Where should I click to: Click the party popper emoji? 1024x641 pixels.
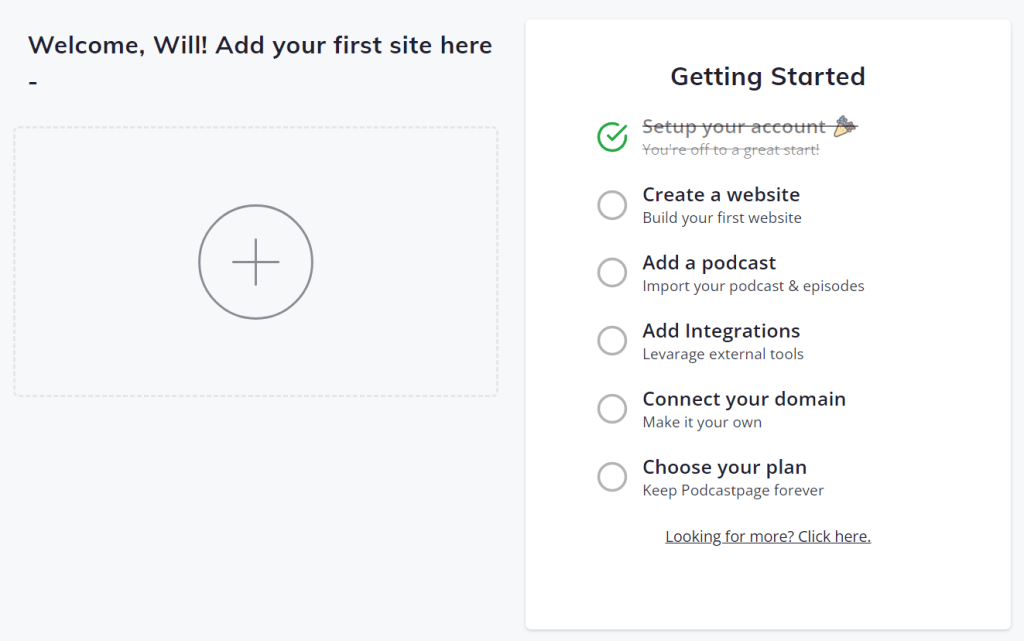pos(845,125)
